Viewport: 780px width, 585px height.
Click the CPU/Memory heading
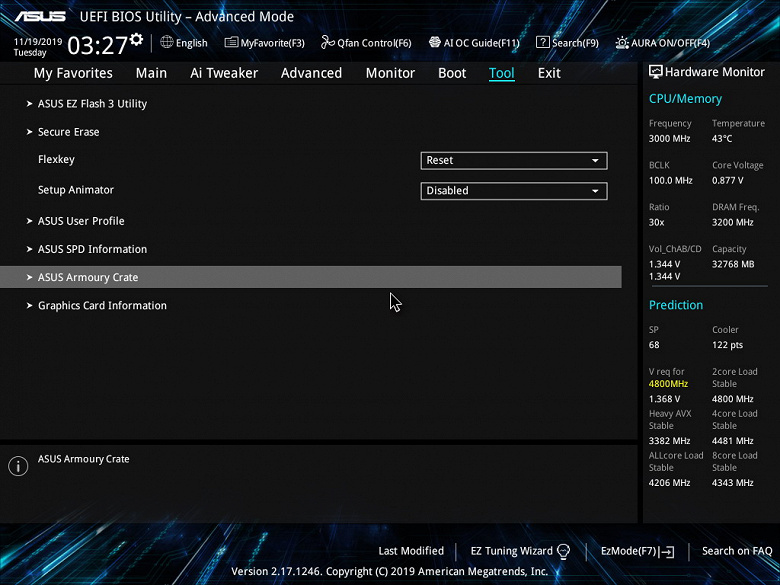point(685,98)
